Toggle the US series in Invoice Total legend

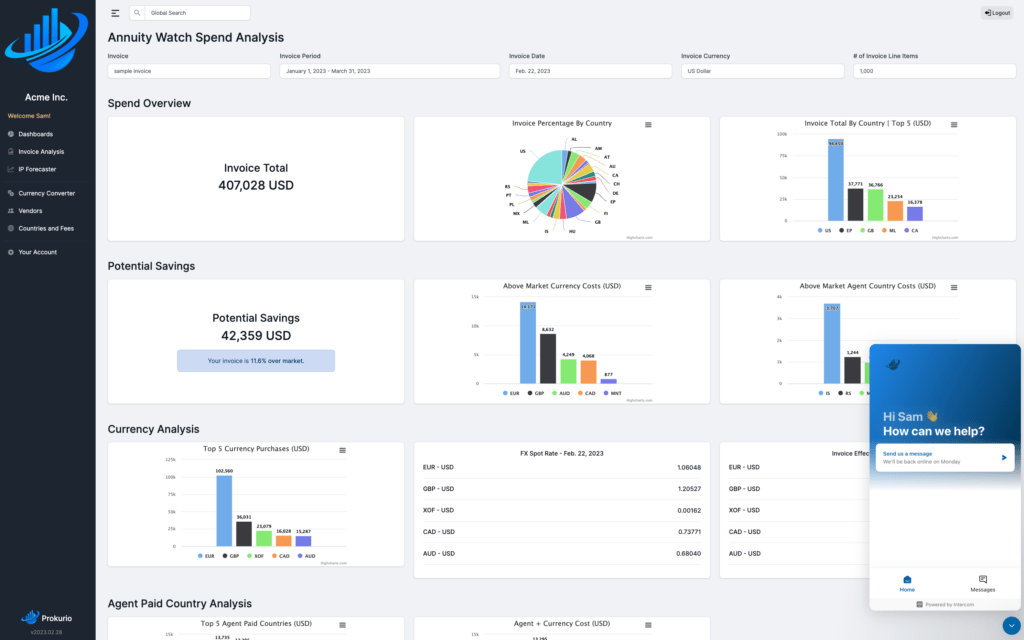tap(824, 231)
